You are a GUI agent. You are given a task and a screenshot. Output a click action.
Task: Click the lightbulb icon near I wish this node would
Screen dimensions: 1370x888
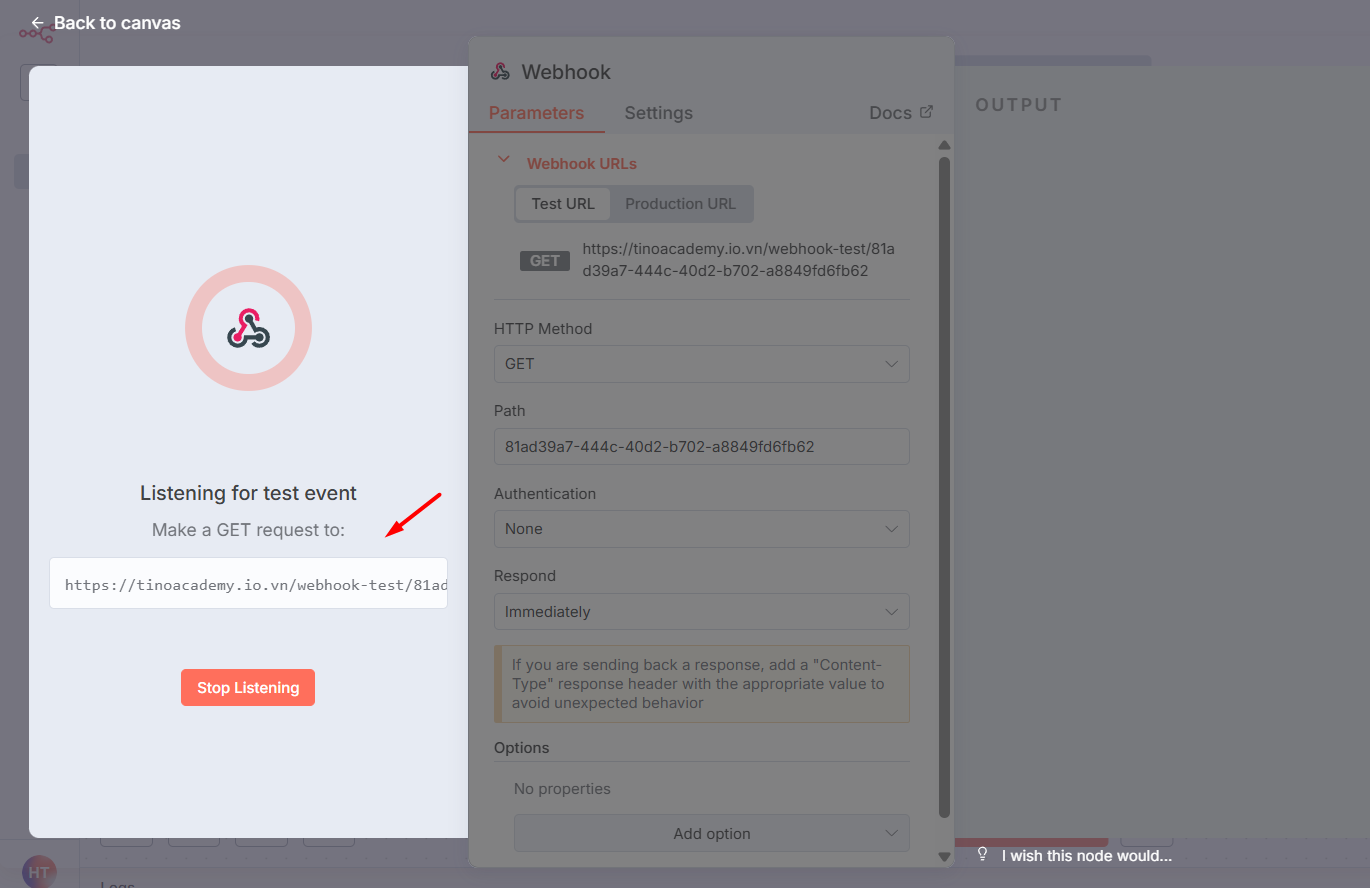click(981, 855)
